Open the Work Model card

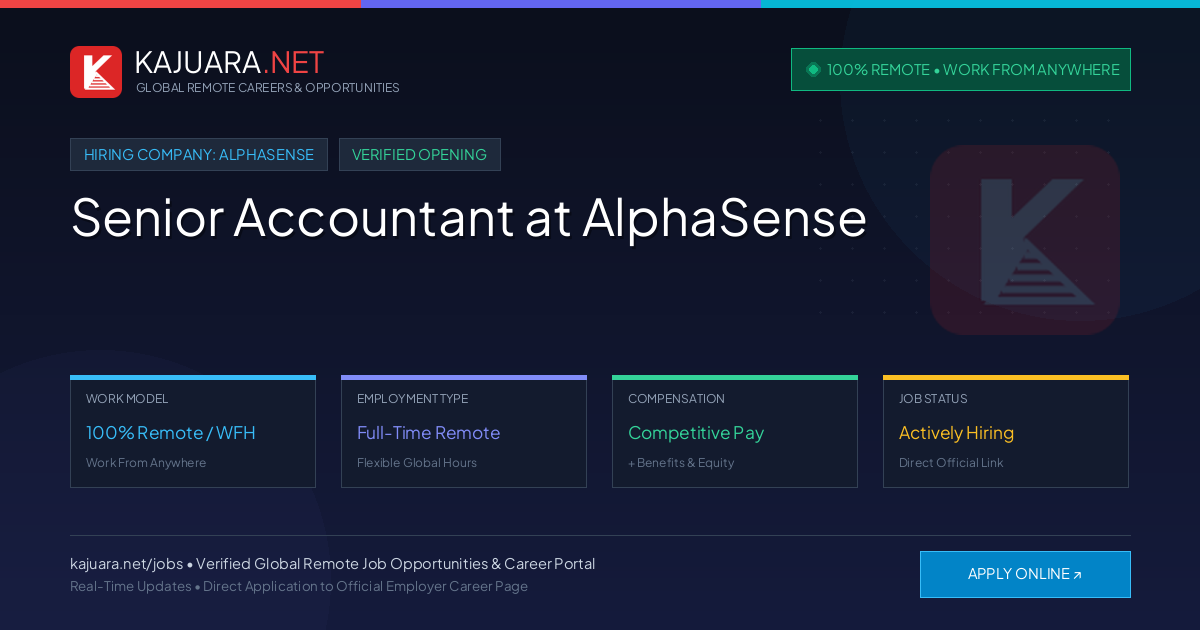[193, 432]
